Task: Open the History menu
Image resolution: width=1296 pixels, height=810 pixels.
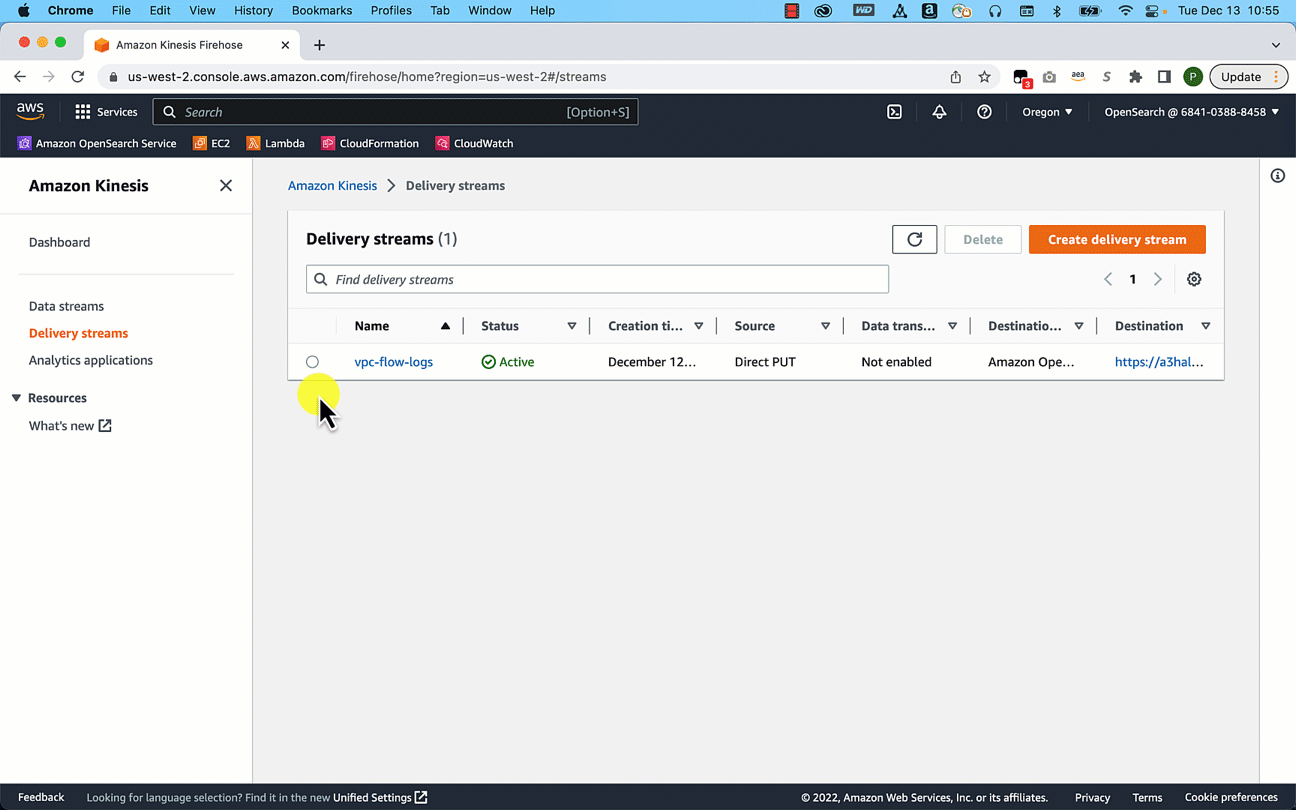Action: click(x=253, y=10)
